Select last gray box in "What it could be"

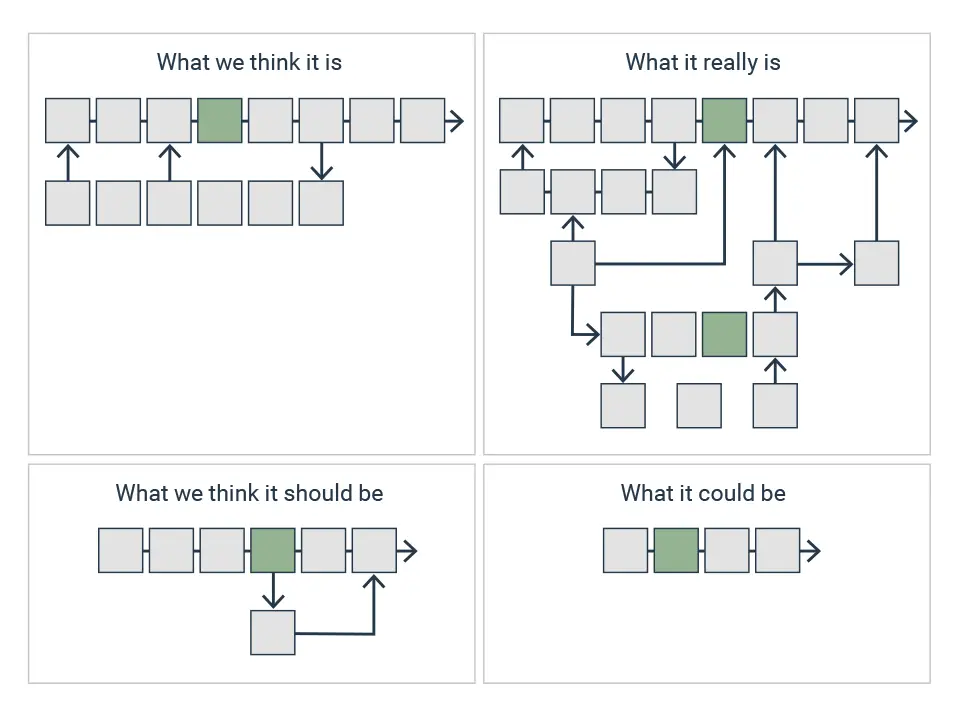coord(777,551)
